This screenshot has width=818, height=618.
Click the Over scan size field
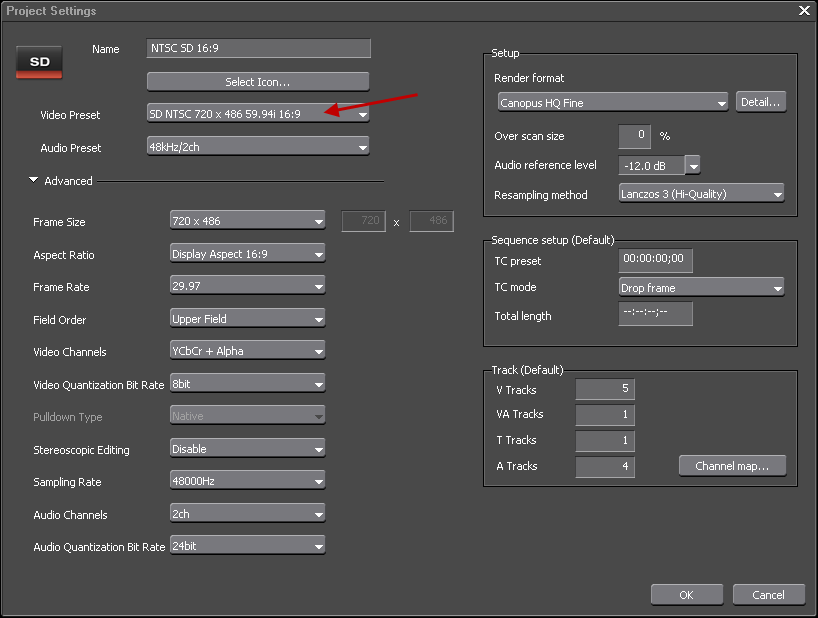point(634,136)
